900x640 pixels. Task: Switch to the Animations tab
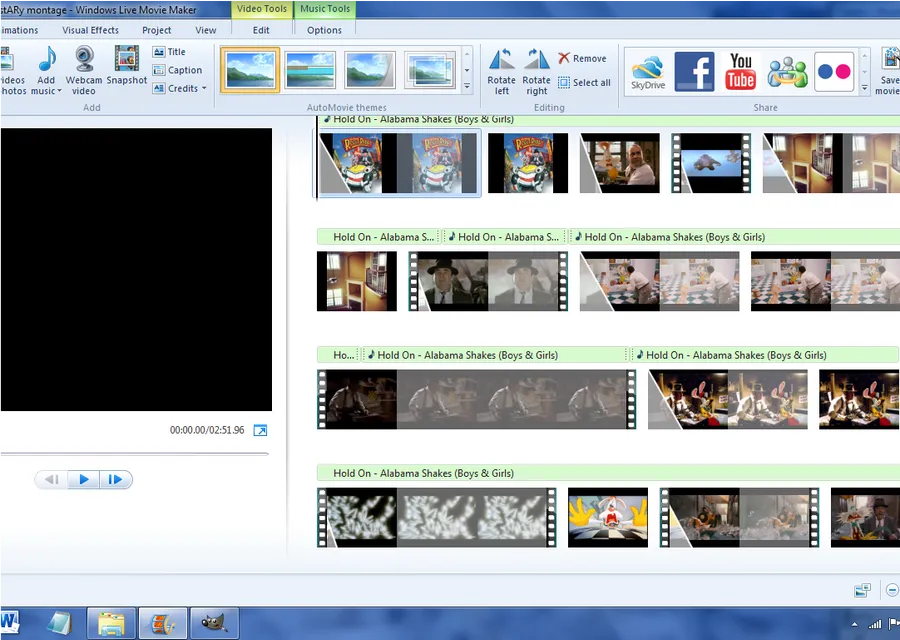pos(20,30)
